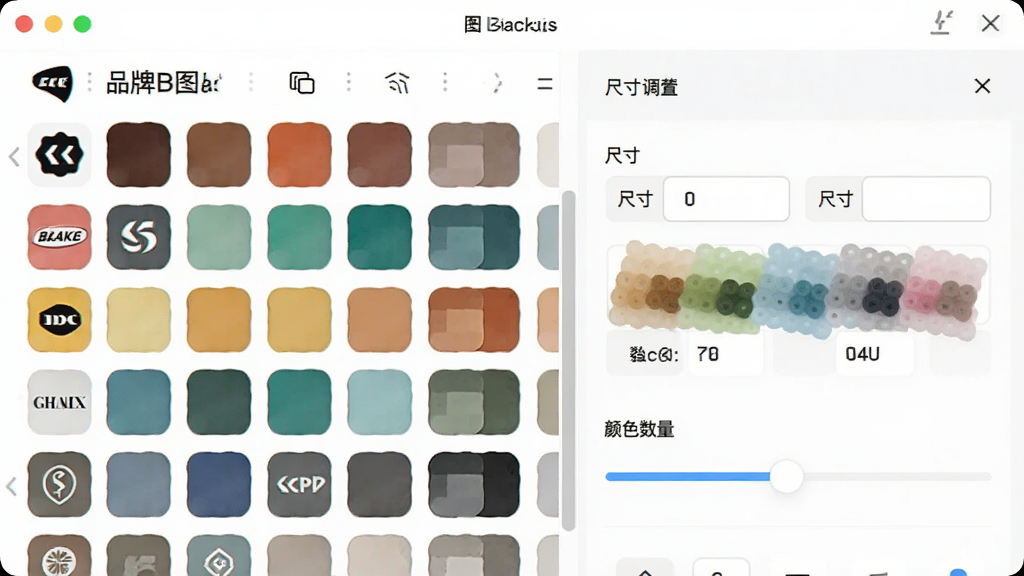This screenshot has height=576, width=1024.
Task: Click the 颜色数量 label
Action: coord(639,429)
